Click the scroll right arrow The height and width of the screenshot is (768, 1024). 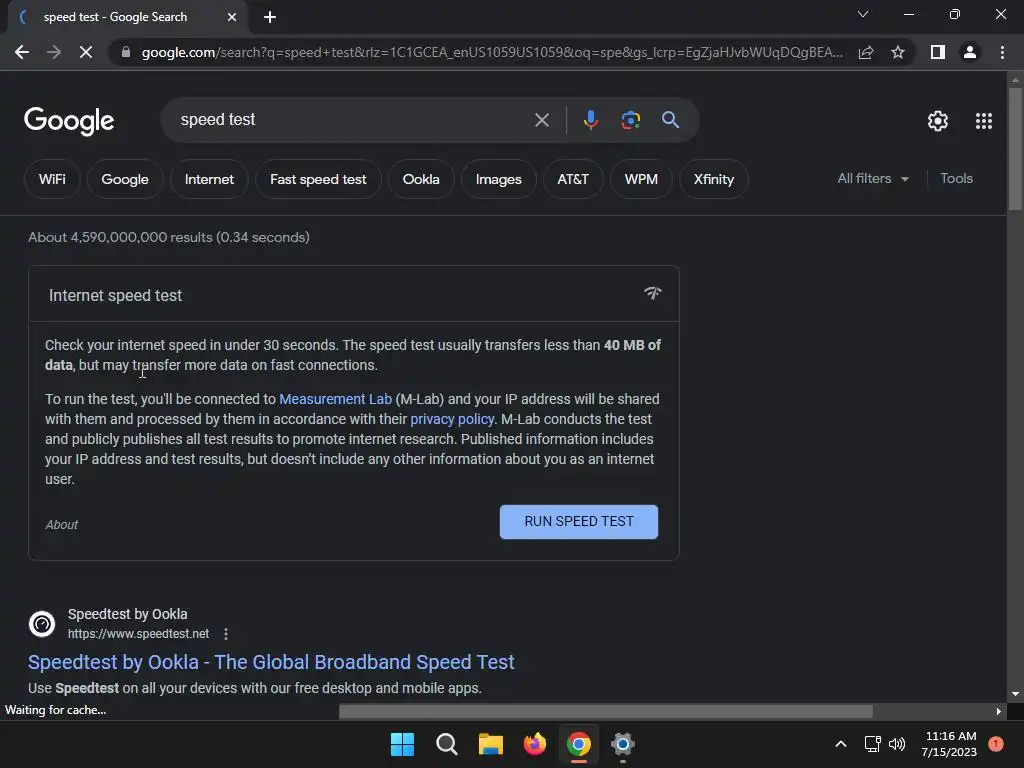coord(999,711)
